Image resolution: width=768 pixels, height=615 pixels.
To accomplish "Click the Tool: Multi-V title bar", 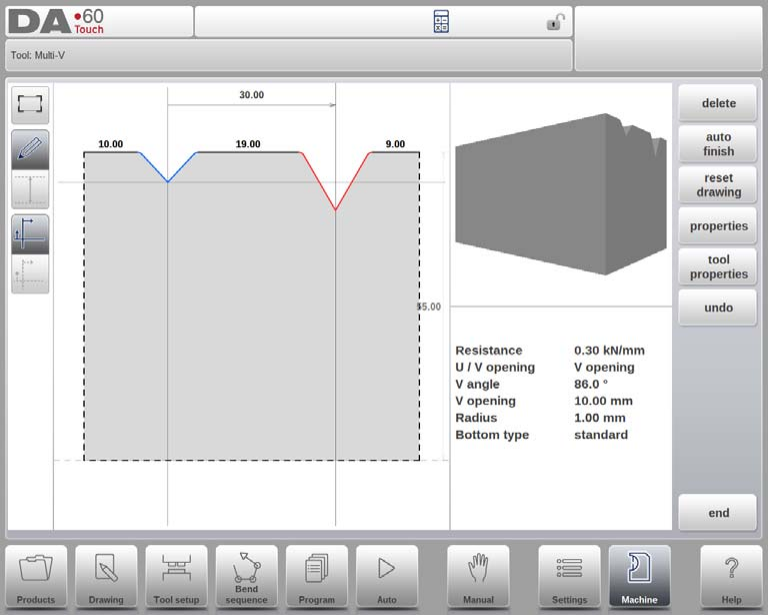I will click(288, 55).
